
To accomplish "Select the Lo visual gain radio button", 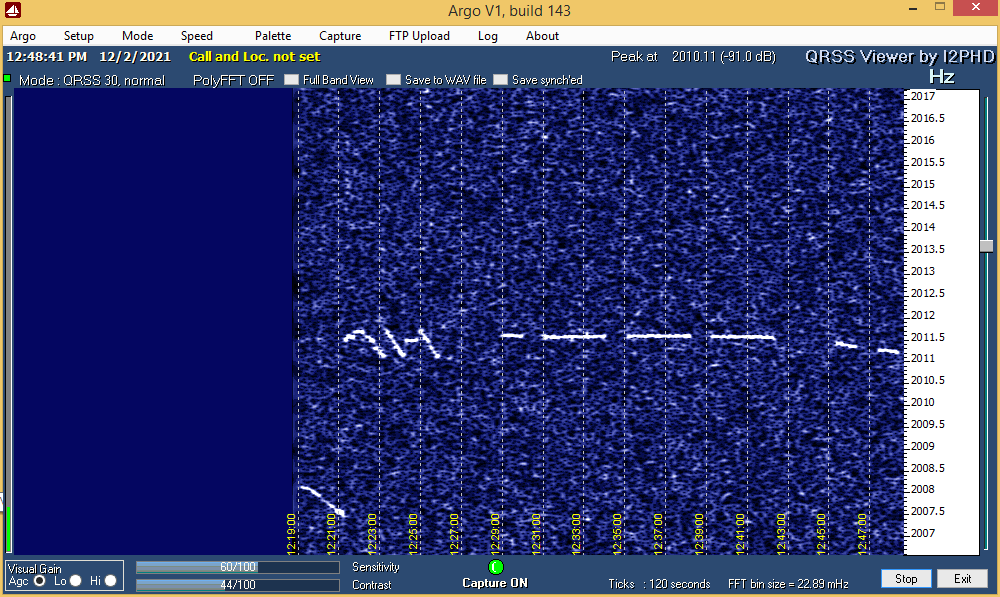I will coord(75,581).
